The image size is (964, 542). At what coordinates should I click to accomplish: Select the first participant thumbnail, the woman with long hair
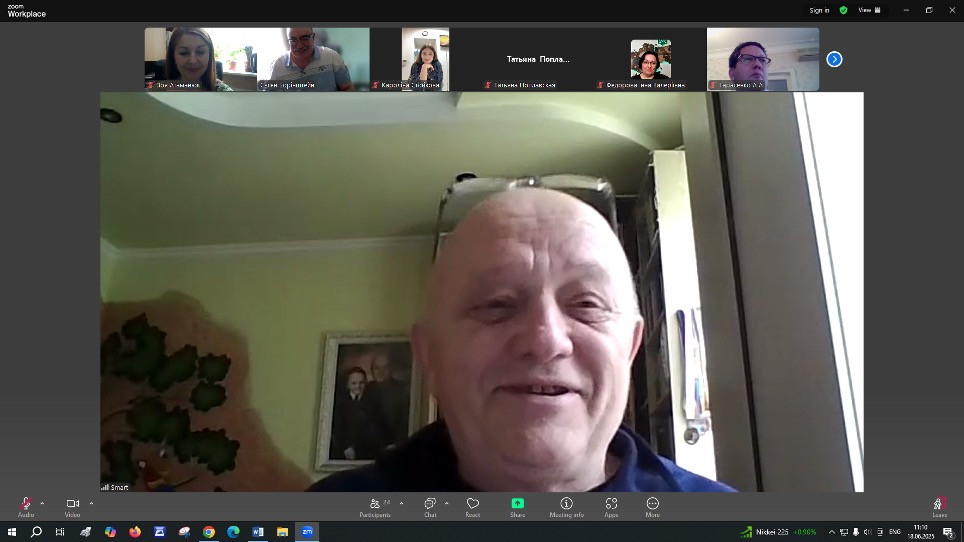[201, 59]
